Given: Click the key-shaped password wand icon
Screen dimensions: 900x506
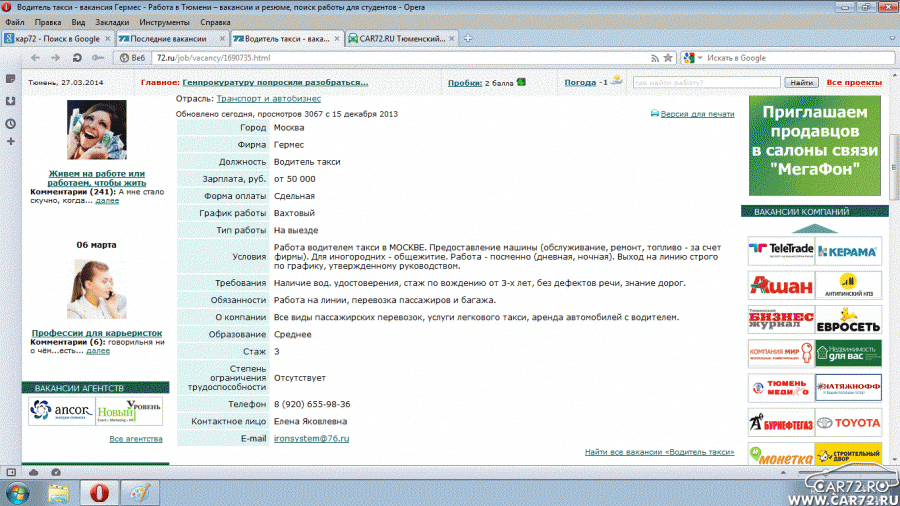Looking at the screenshot, I should [x=98, y=58].
